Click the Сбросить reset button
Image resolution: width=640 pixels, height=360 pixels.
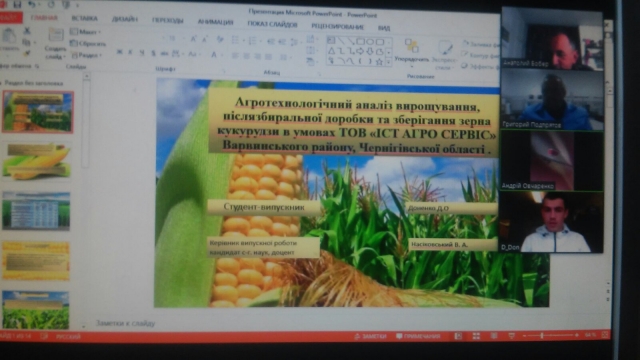(x=88, y=43)
